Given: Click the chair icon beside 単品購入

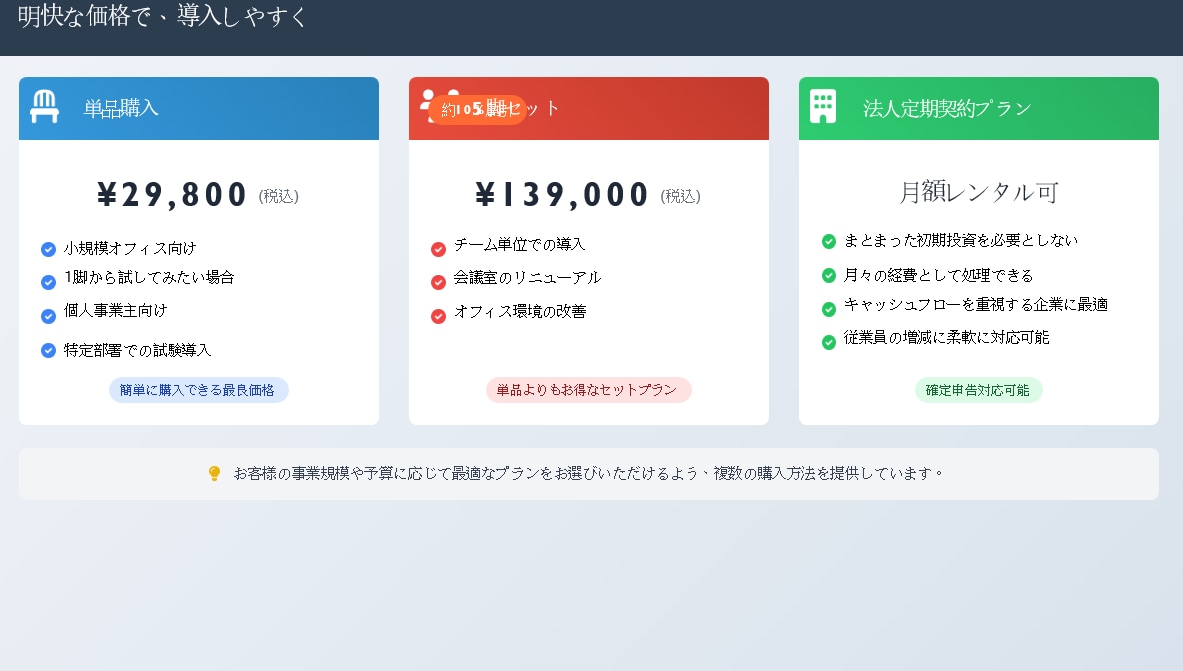Looking at the screenshot, I should point(45,106).
